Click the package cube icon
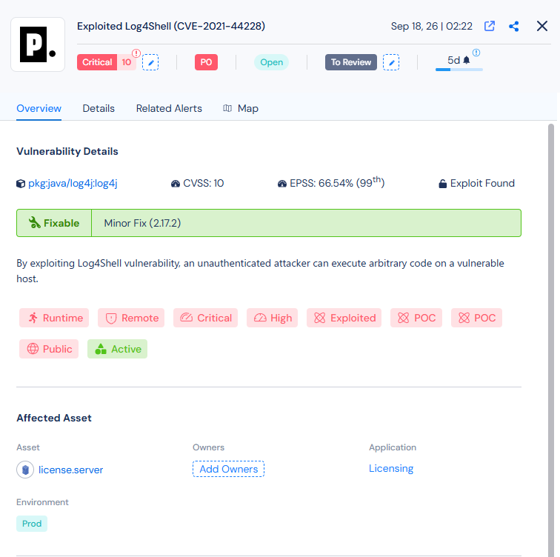The width and height of the screenshot is (560, 557). coord(21,184)
